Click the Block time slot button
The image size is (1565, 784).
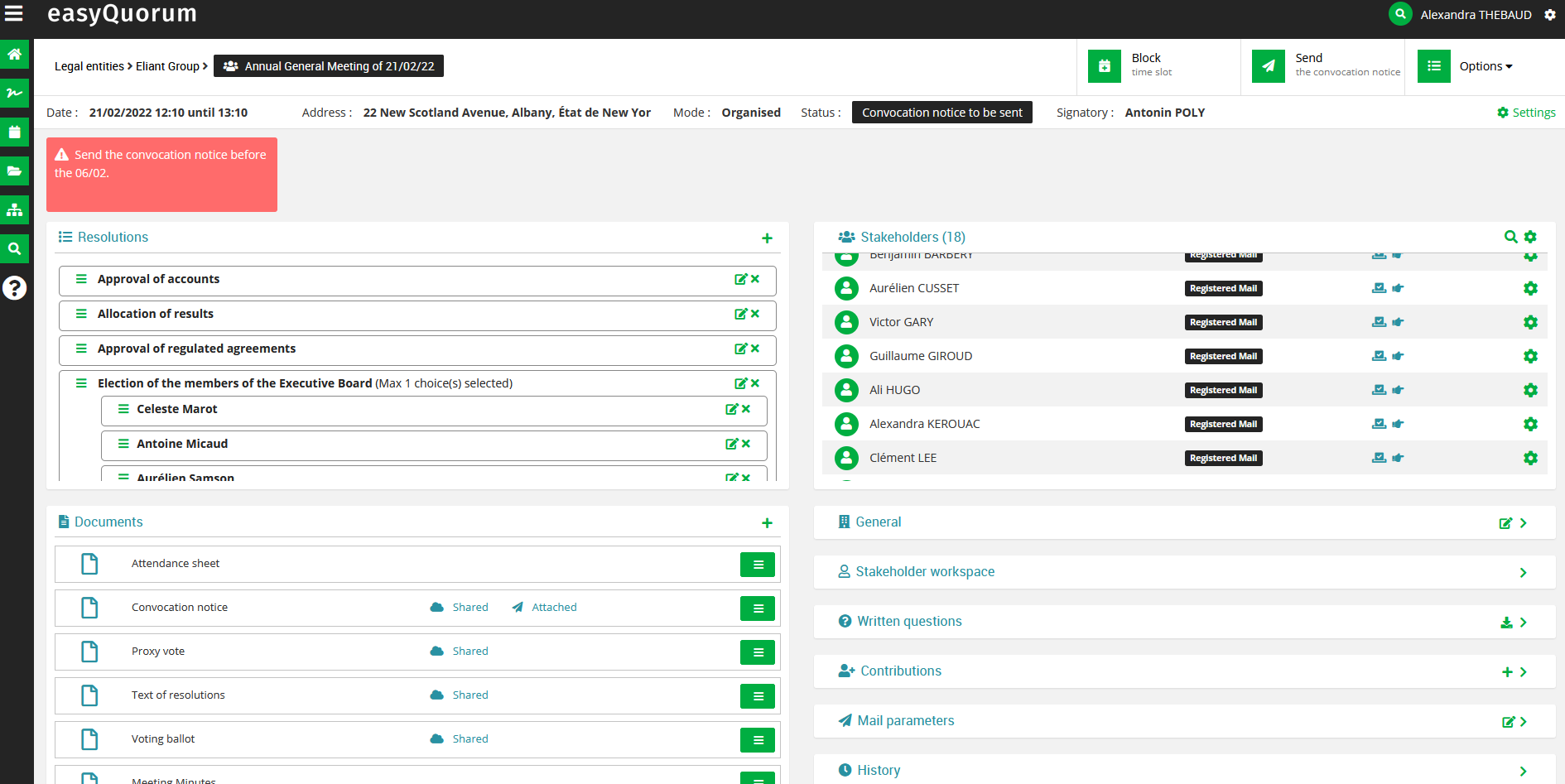click(x=1151, y=65)
